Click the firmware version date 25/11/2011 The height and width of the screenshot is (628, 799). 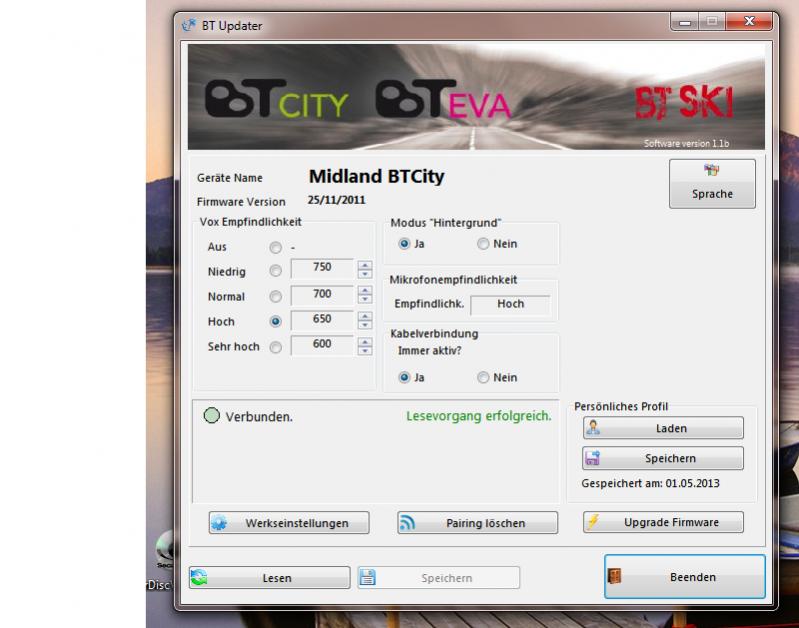(336, 200)
